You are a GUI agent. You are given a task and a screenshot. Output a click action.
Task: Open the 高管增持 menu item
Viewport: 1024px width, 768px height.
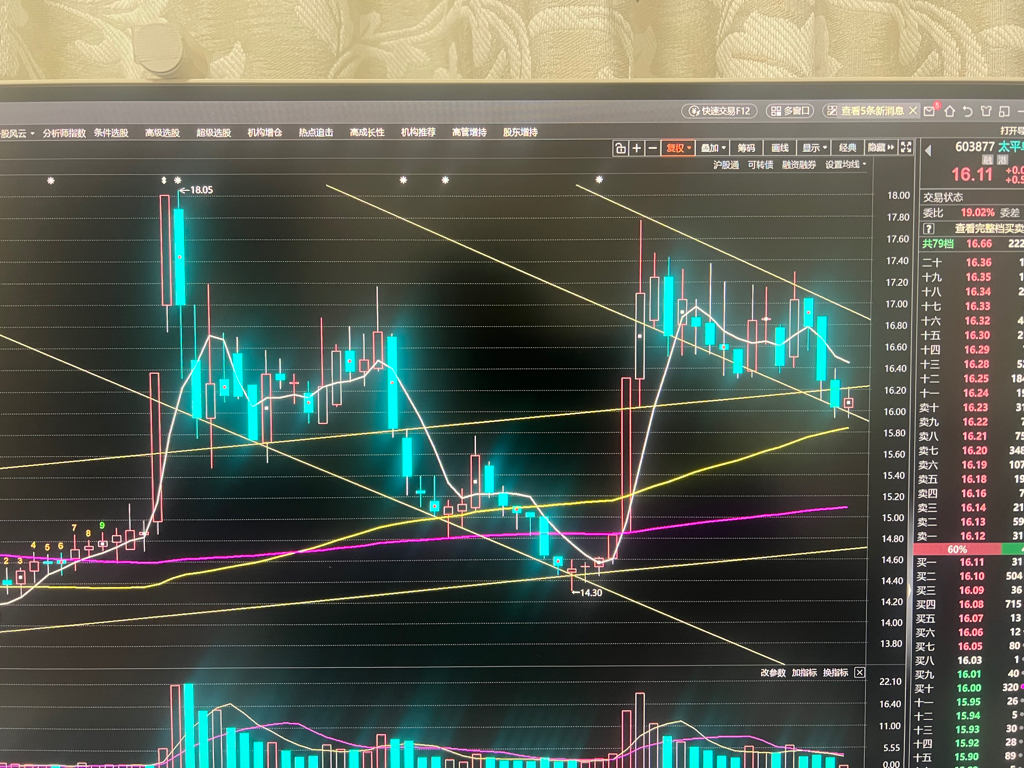click(469, 133)
